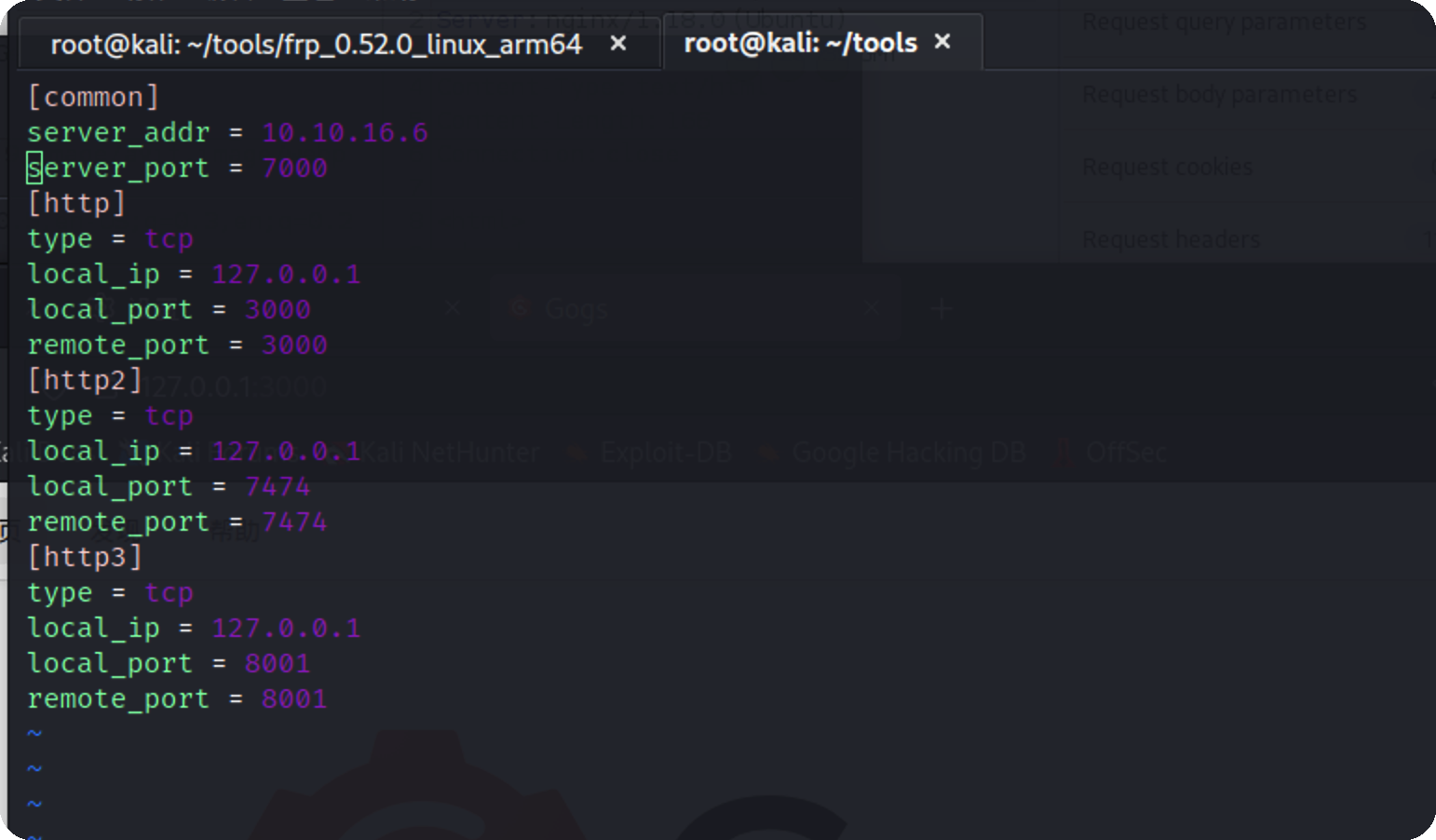
Task: Open new tab with plus button in browser
Action: (x=942, y=309)
